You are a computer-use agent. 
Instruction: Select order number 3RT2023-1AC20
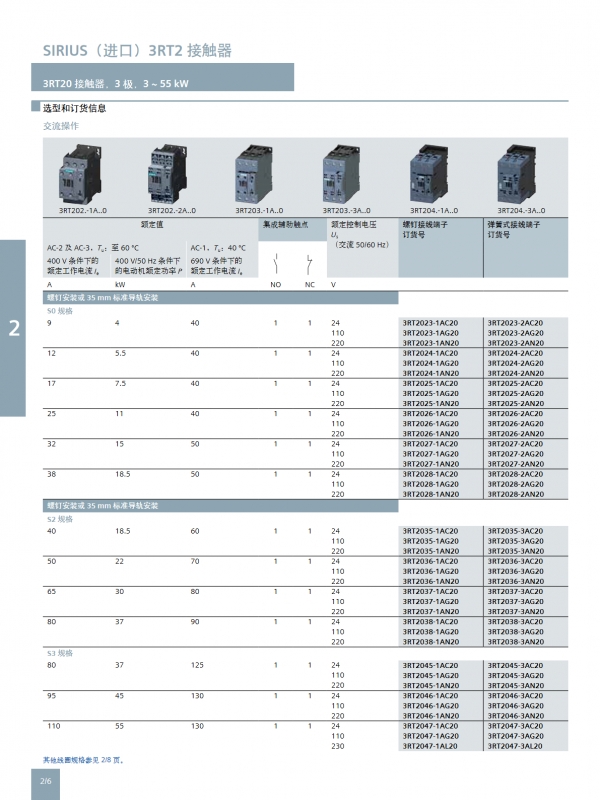430,323
